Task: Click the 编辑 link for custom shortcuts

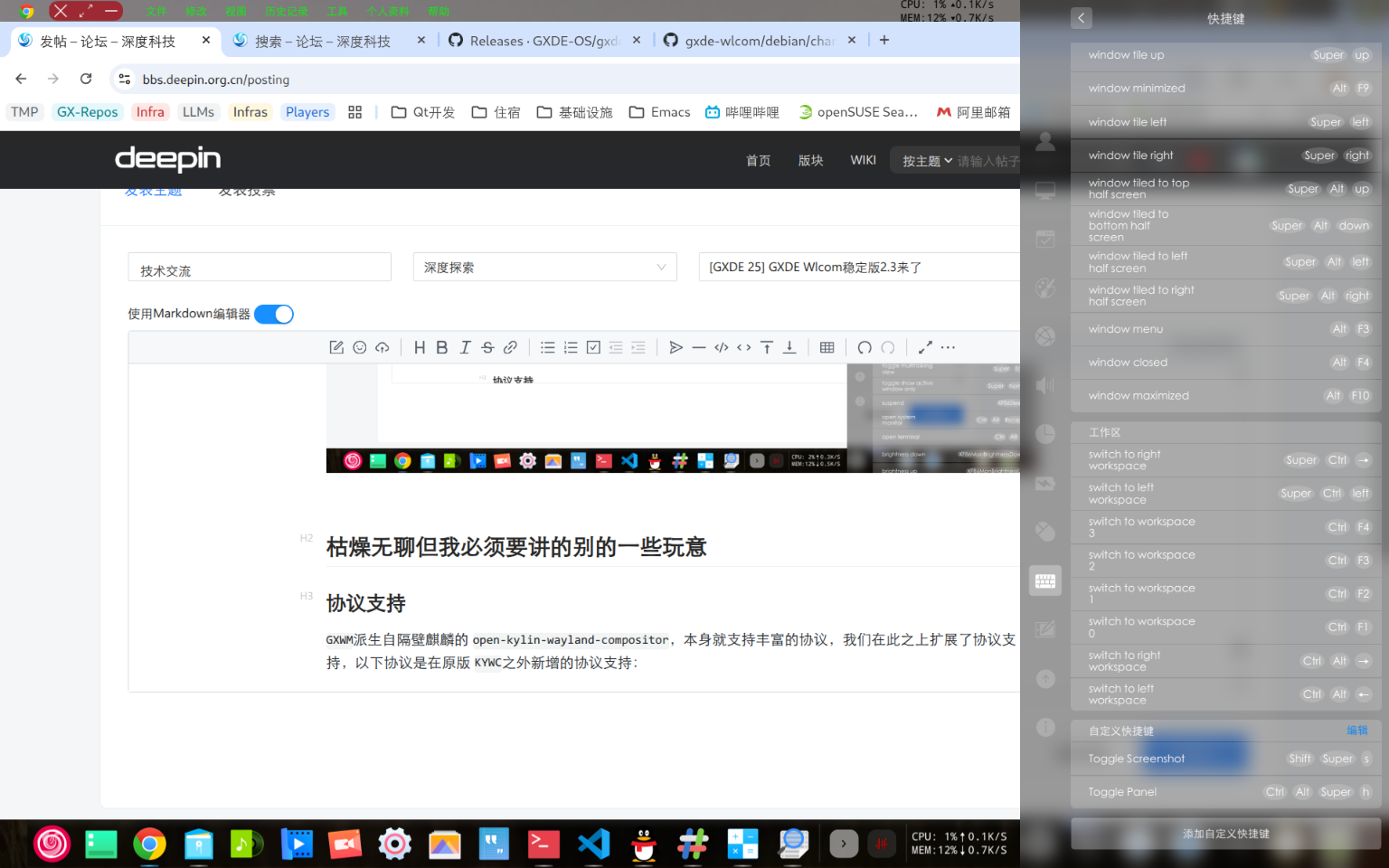Action: click(x=1357, y=731)
